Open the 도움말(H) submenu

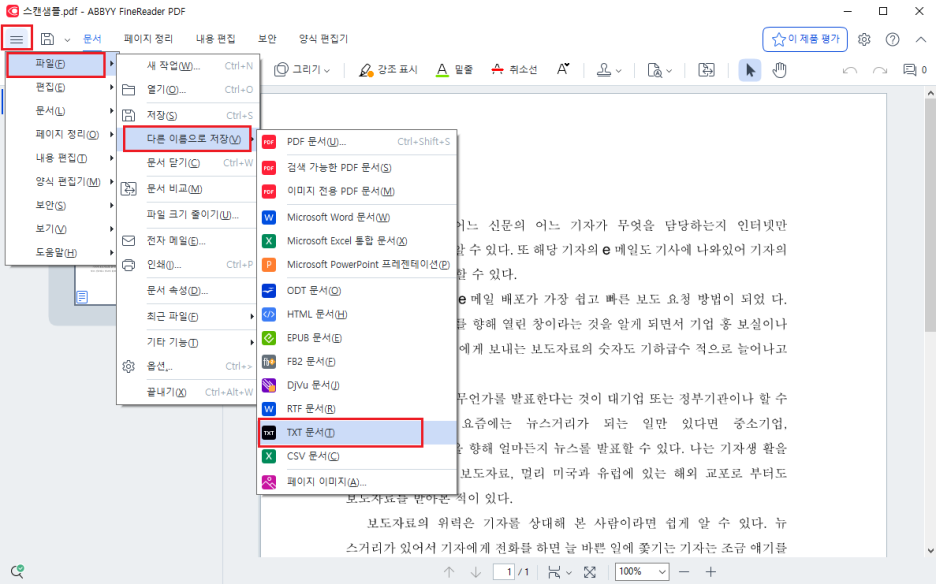coord(60,253)
